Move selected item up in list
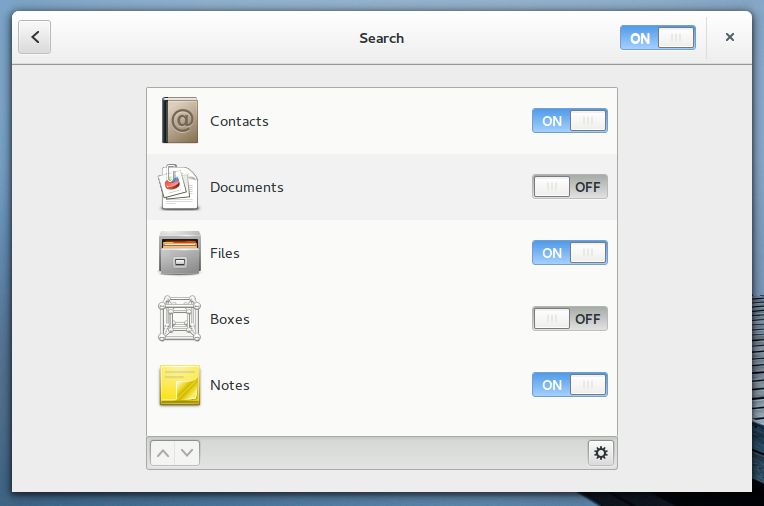This screenshot has height=506, width=764. coord(163,453)
